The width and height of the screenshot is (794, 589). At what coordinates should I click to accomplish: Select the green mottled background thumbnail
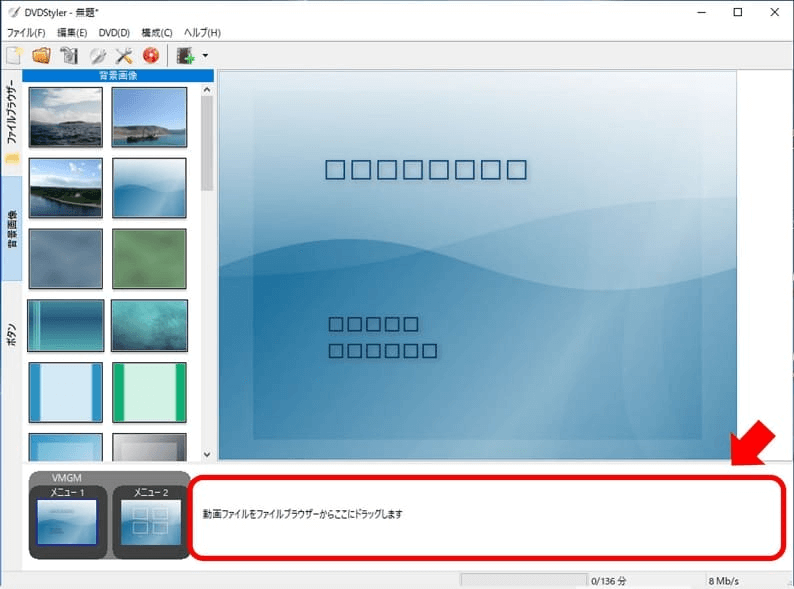(x=149, y=258)
